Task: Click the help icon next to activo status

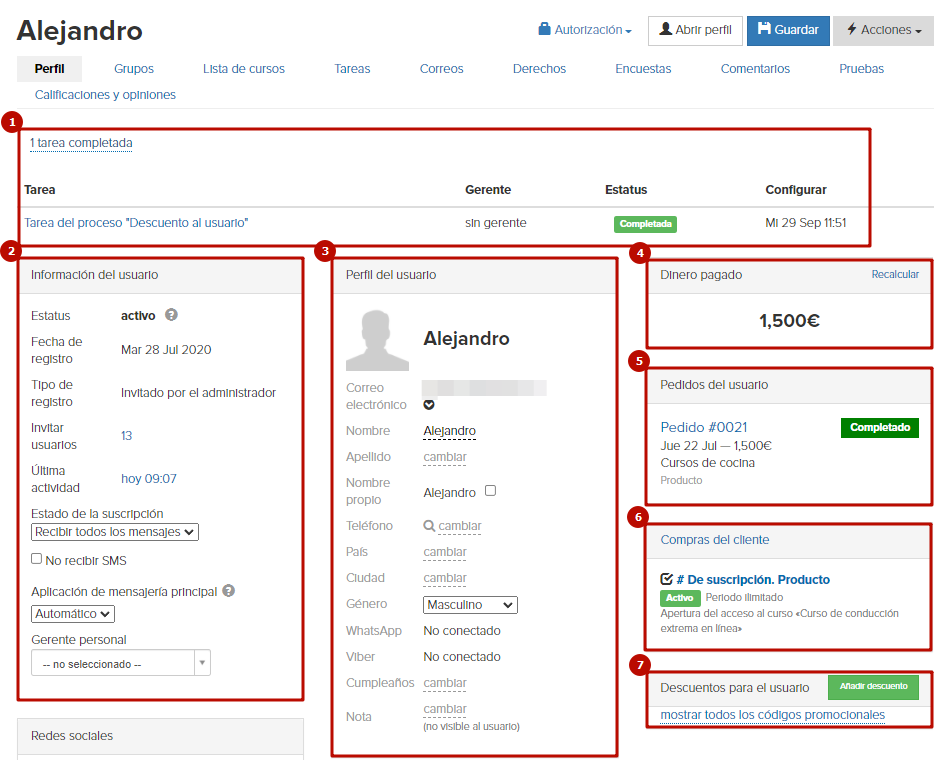Action: coord(171,314)
